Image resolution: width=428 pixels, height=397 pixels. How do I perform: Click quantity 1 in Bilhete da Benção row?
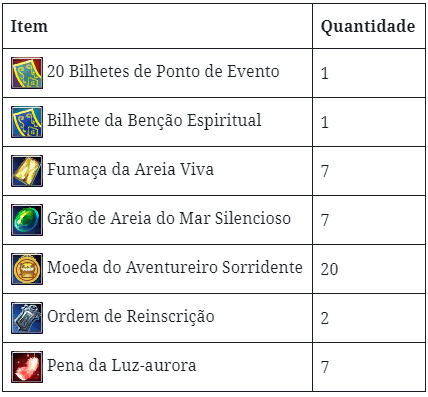click(x=325, y=122)
